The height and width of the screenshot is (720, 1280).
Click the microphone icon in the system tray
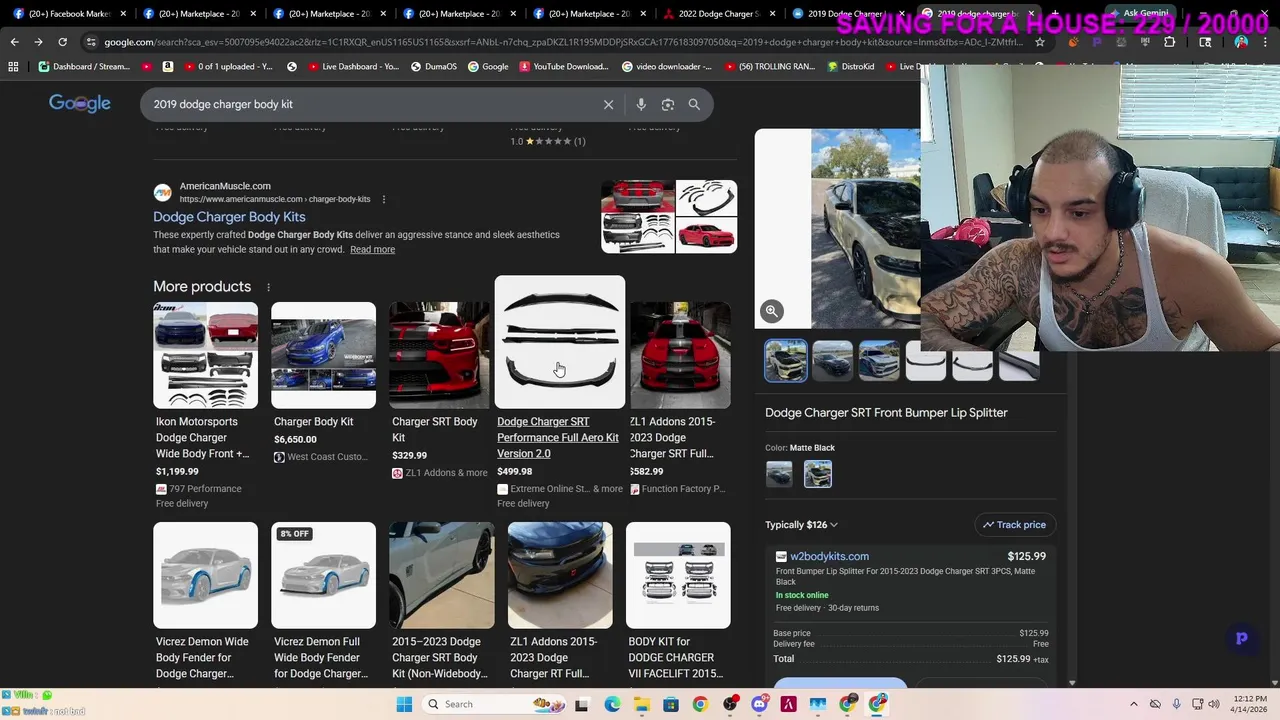(1176, 704)
